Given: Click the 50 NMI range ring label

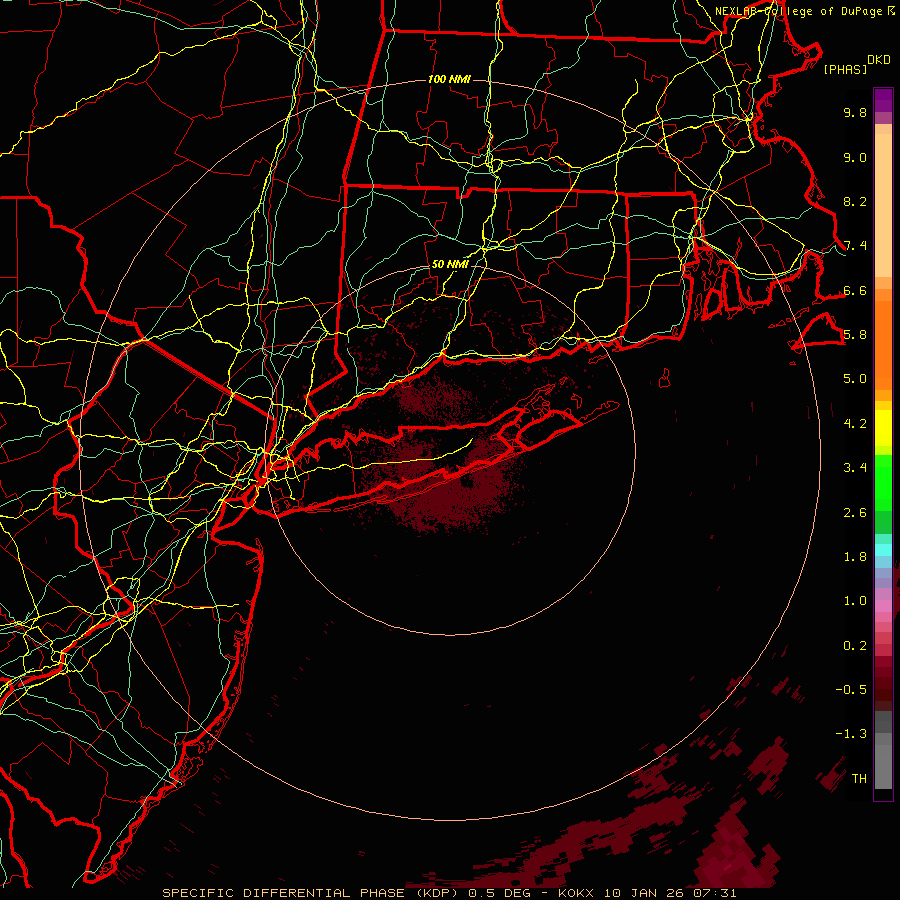Looking at the screenshot, I should point(450,264).
